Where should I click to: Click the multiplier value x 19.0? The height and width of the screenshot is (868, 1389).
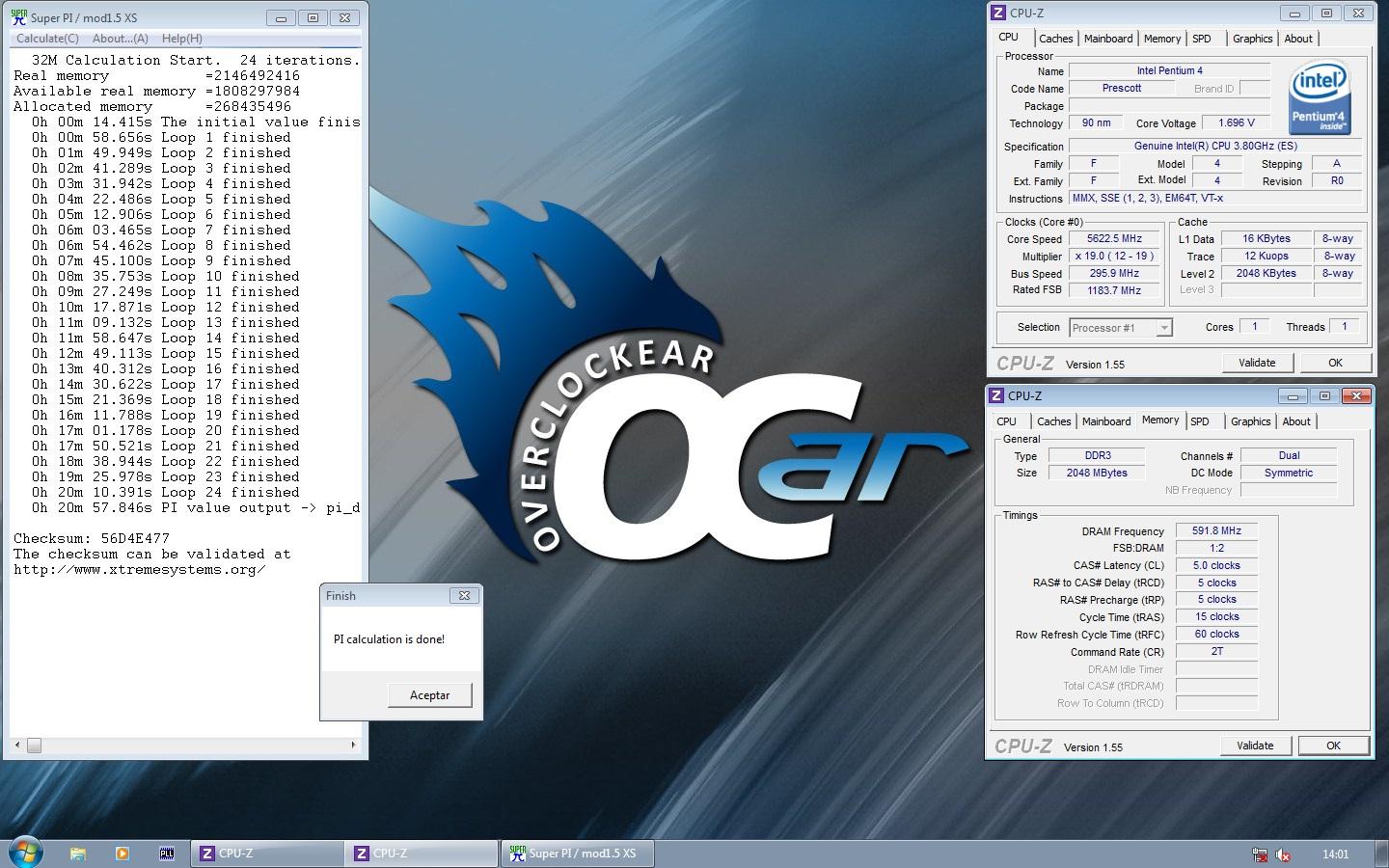(x=1114, y=257)
